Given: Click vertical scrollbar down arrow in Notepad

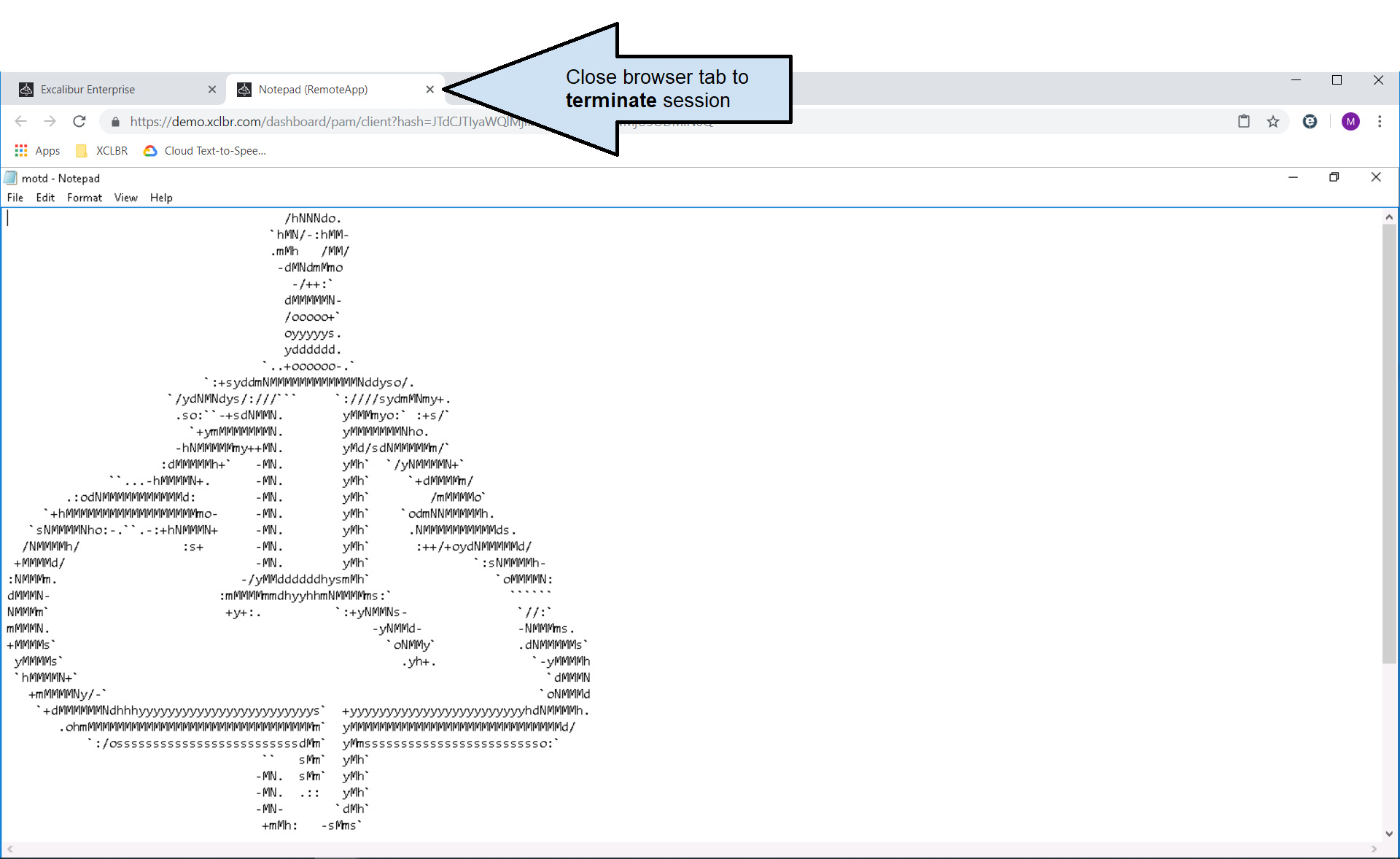Looking at the screenshot, I should tap(1389, 833).
